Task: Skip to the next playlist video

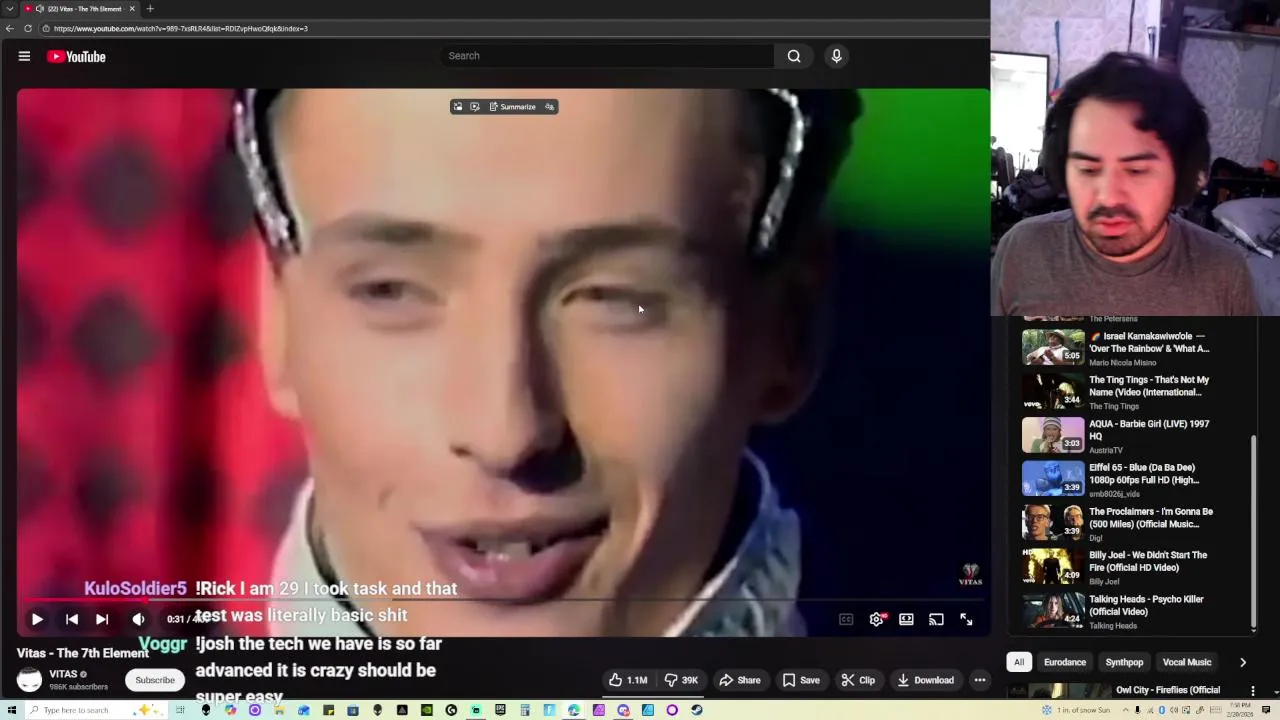Action: click(x=102, y=620)
